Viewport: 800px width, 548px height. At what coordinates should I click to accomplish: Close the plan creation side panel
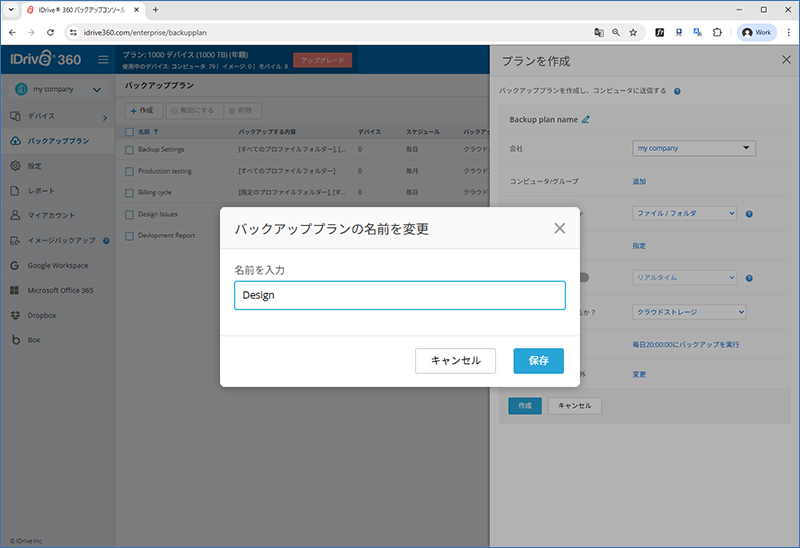tap(785, 60)
